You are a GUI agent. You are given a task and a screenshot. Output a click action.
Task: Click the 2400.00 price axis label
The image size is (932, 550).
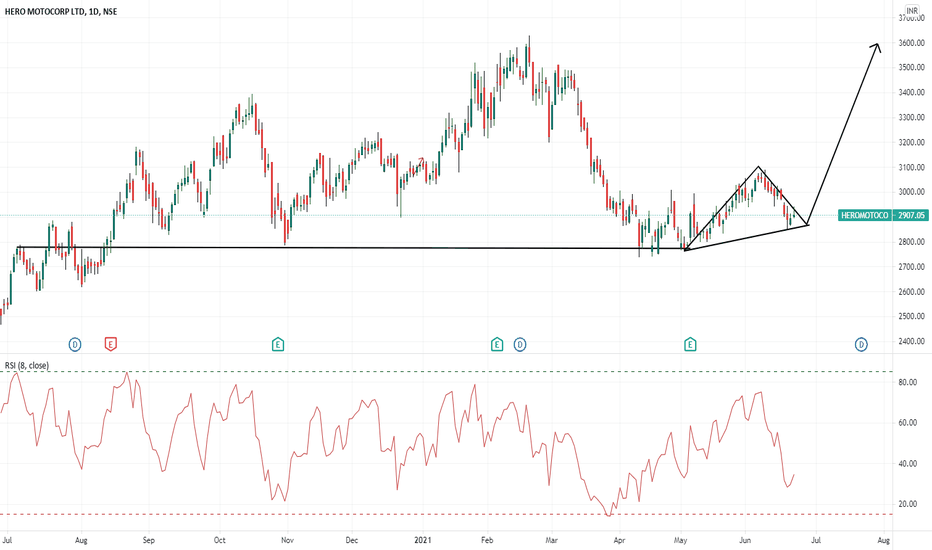point(911,341)
